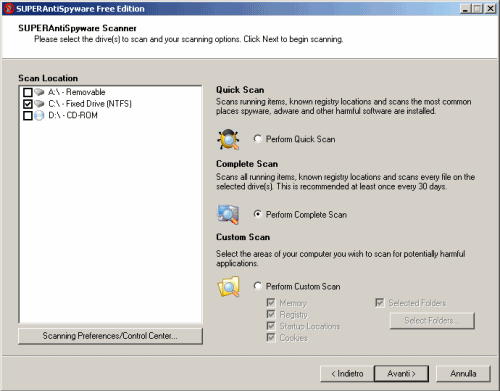Image resolution: width=500 pixels, height=391 pixels.
Task: Select the C:\ - Fixed Drive (NTFS) text
Action: pyautogui.click(x=90, y=104)
